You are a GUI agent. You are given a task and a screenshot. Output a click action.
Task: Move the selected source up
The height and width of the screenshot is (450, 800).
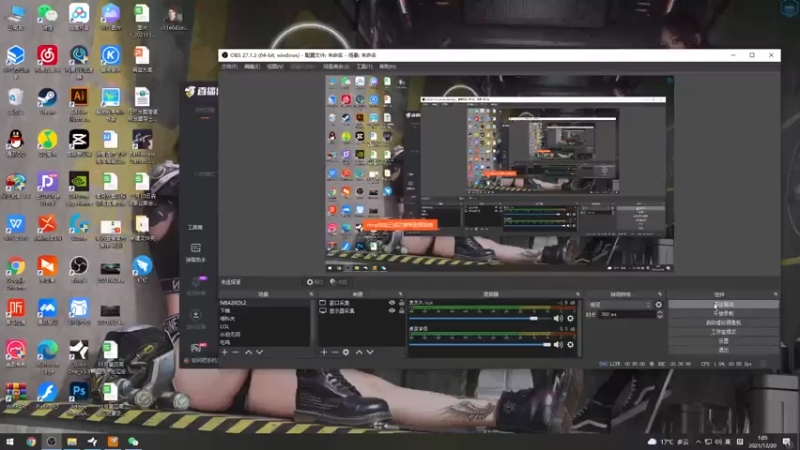359,352
